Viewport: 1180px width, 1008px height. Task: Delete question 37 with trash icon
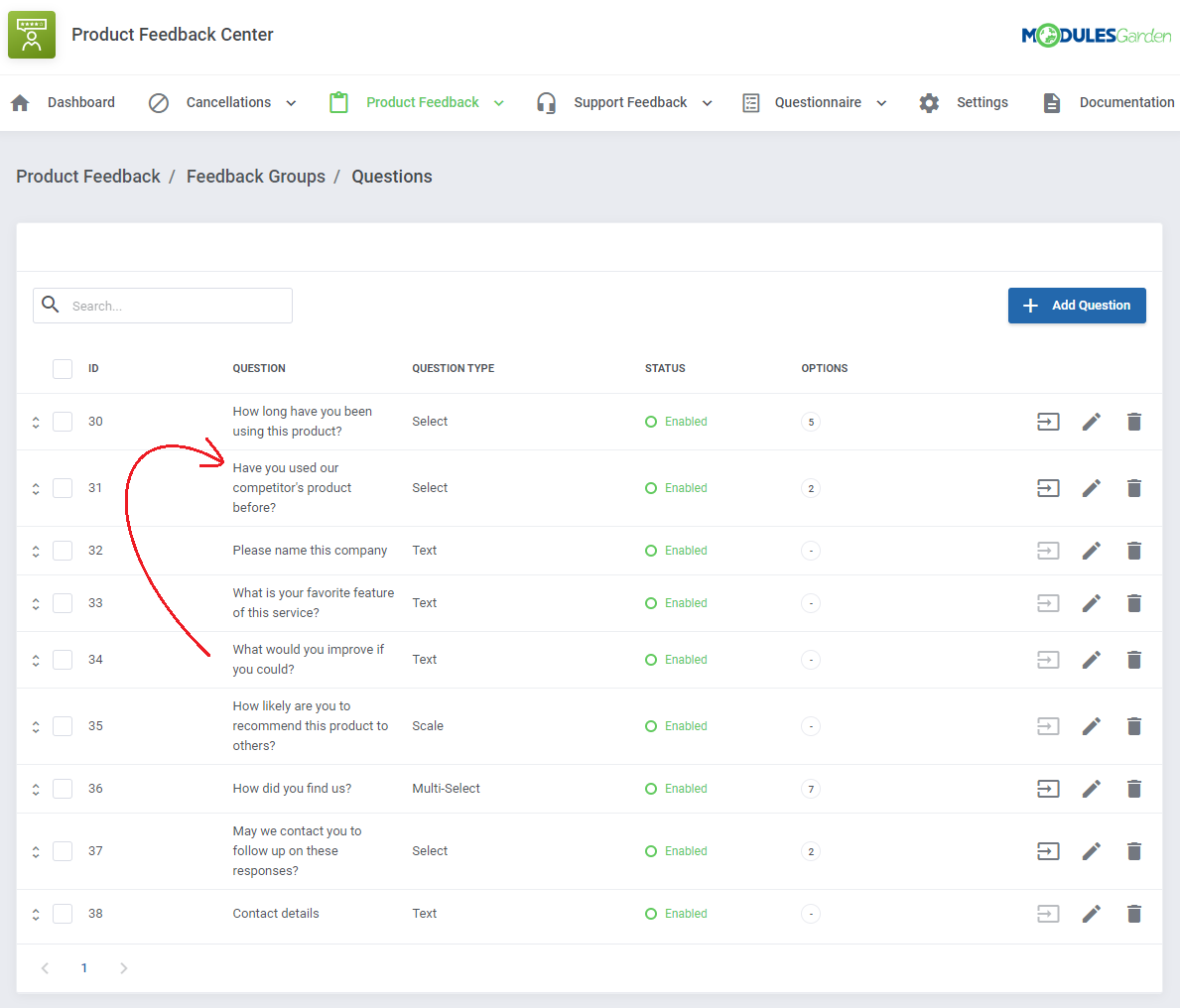[1134, 851]
